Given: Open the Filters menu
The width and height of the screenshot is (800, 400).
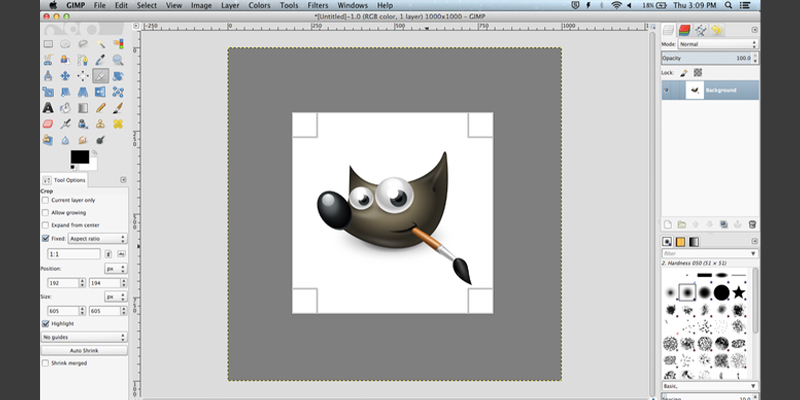Looking at the screenshot, I should click(x=318, y=5).
